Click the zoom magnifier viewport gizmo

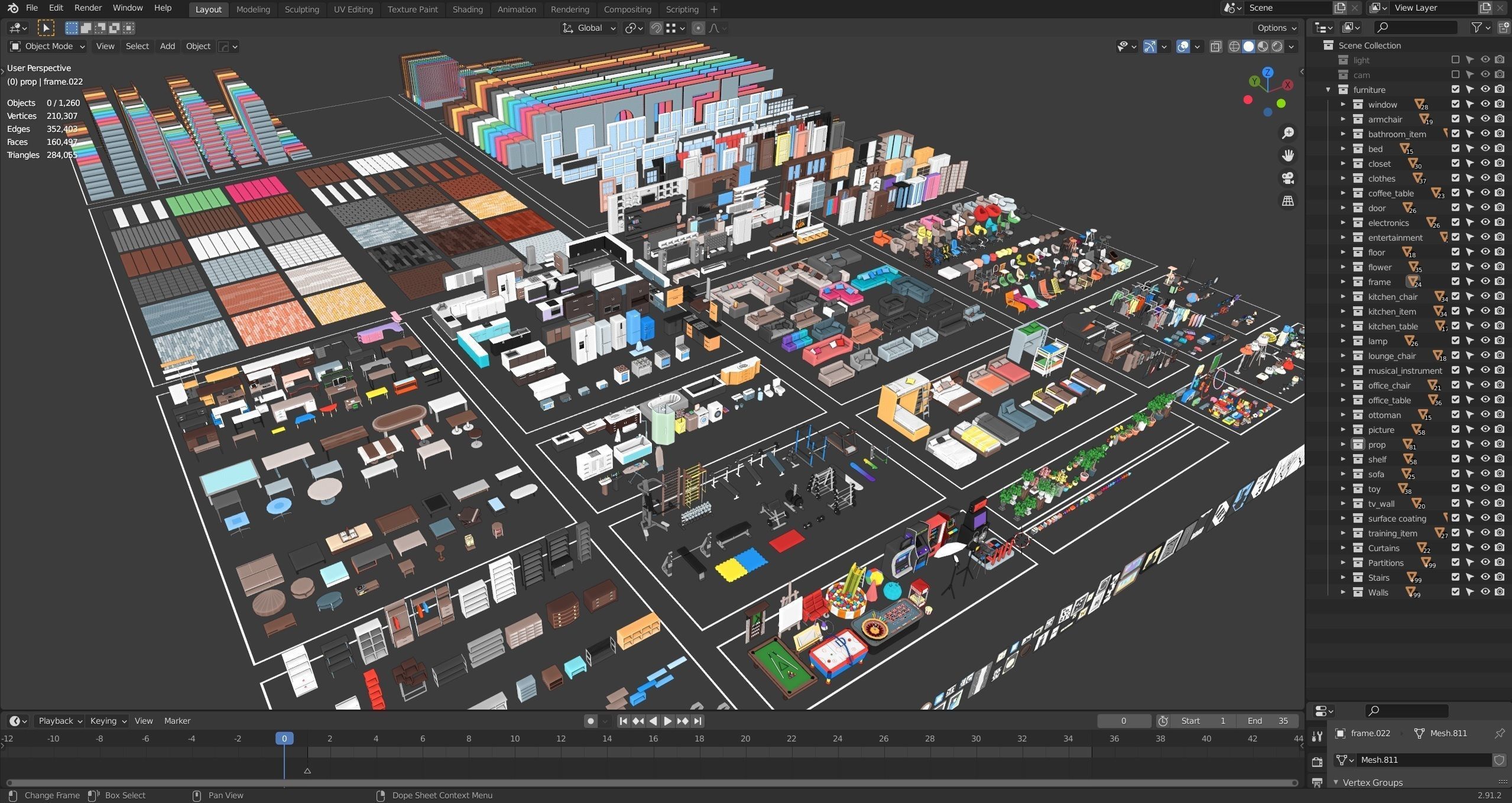pyautogui.click(x=1288, y=133)
